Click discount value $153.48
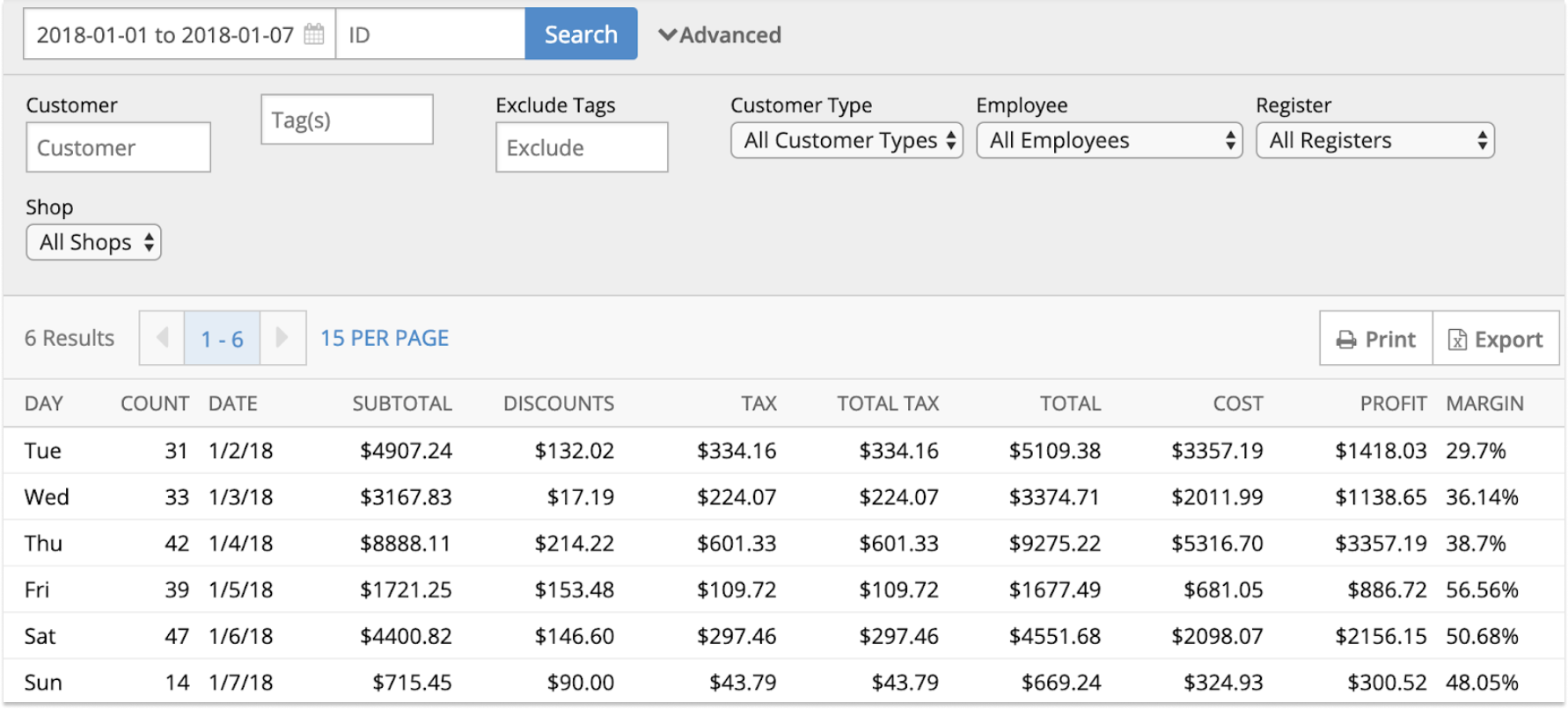 point(575,589)
